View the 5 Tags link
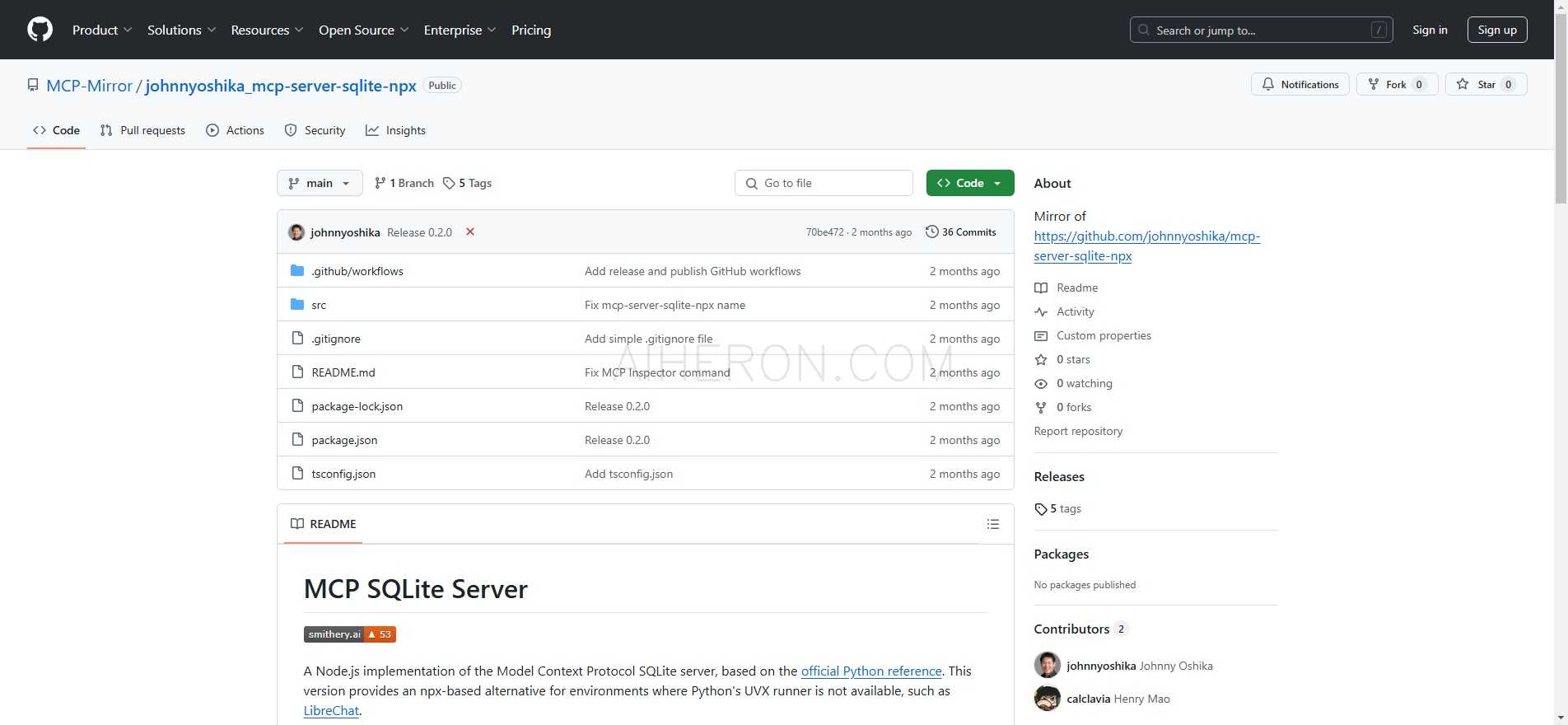 pyautogui.click(x=467, y=183)
